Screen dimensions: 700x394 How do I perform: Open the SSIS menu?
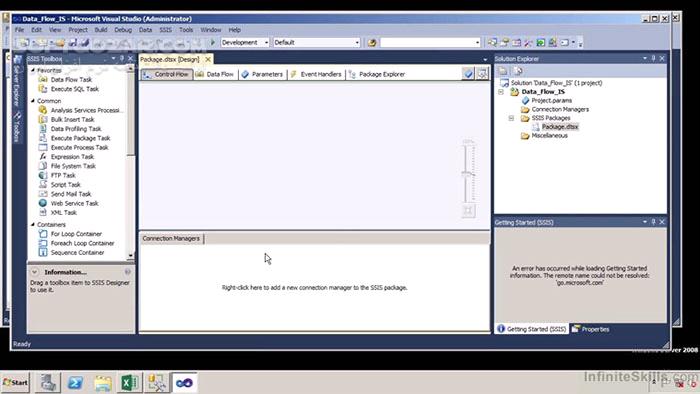[x=166, y=30]
